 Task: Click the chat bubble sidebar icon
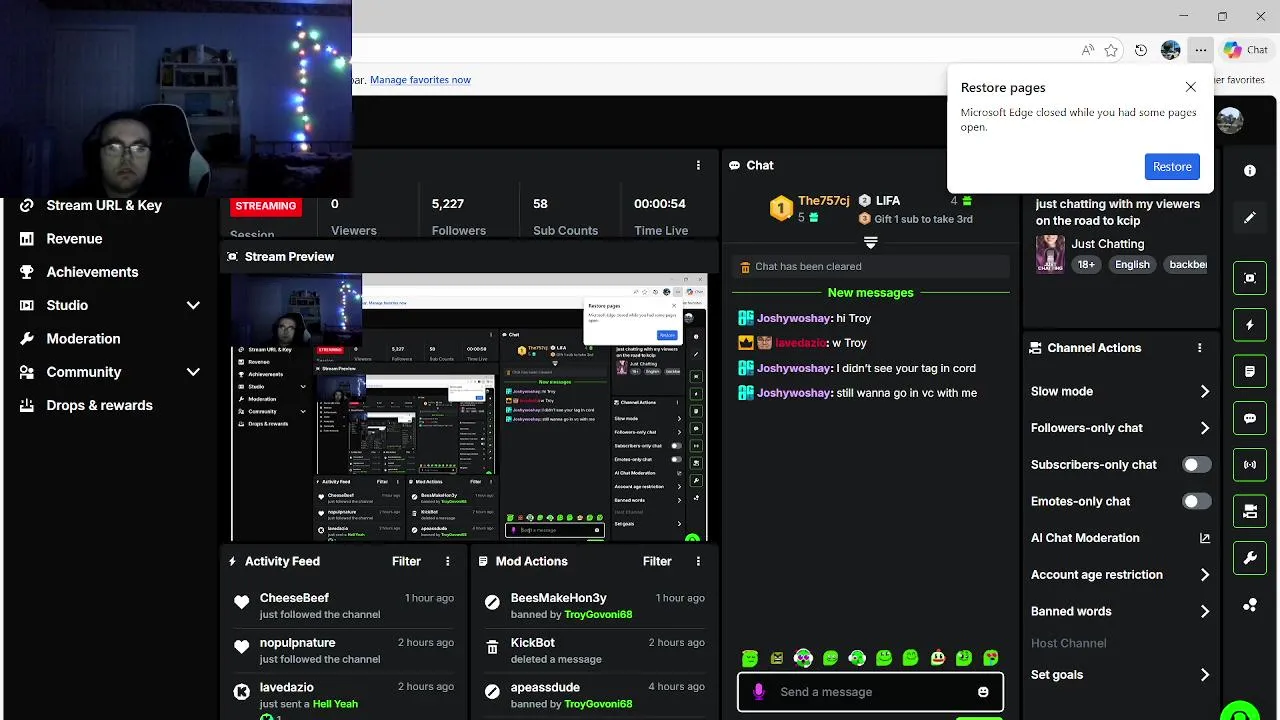coord(1250,418)
